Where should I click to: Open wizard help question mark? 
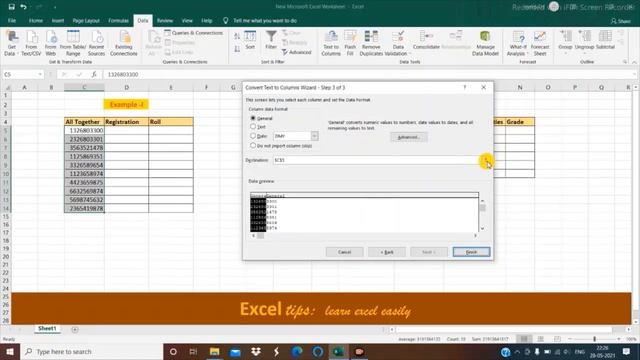coord(464,87)
